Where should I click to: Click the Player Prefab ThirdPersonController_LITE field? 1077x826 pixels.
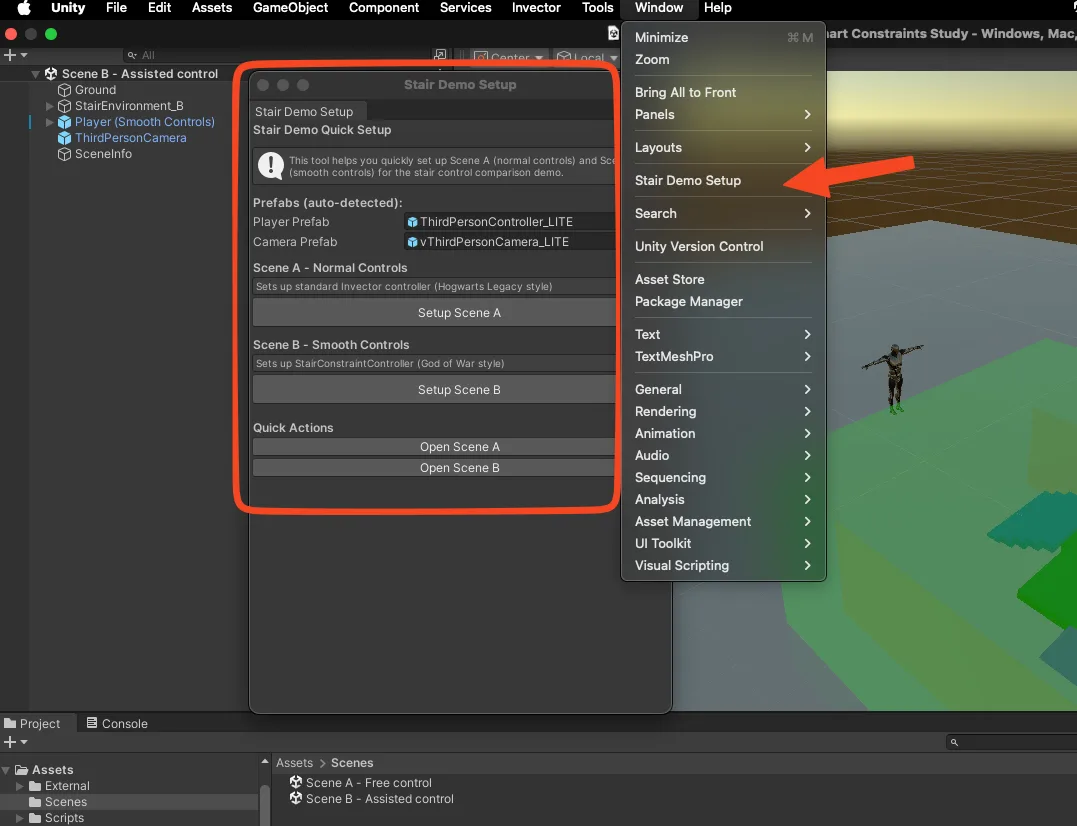coord(510,222)
